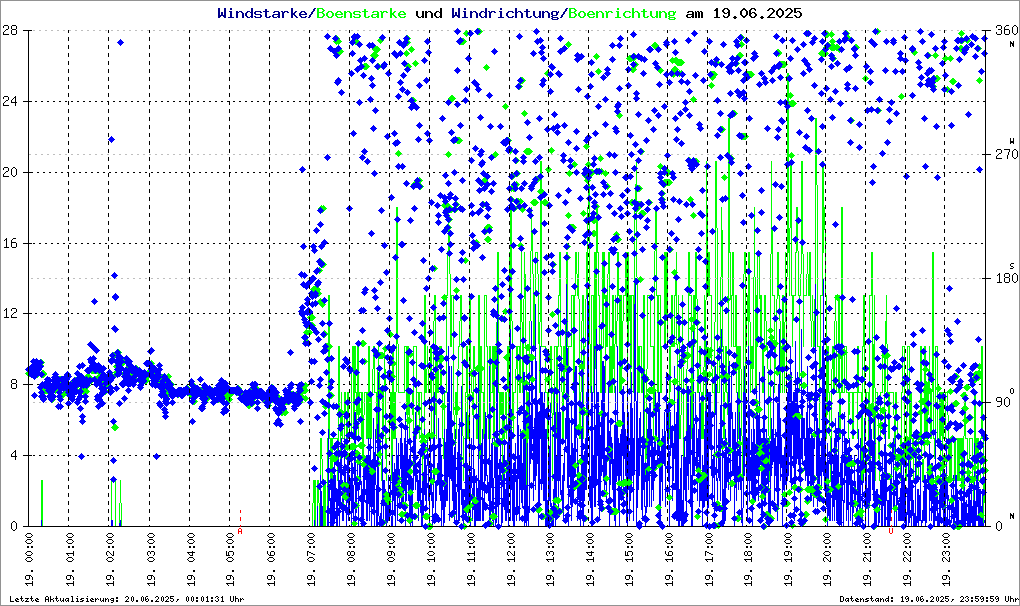This screenshot has width=1020, height=606.
Task: Click the S compass letter near 180
Action: click(x=1012, y=266)
